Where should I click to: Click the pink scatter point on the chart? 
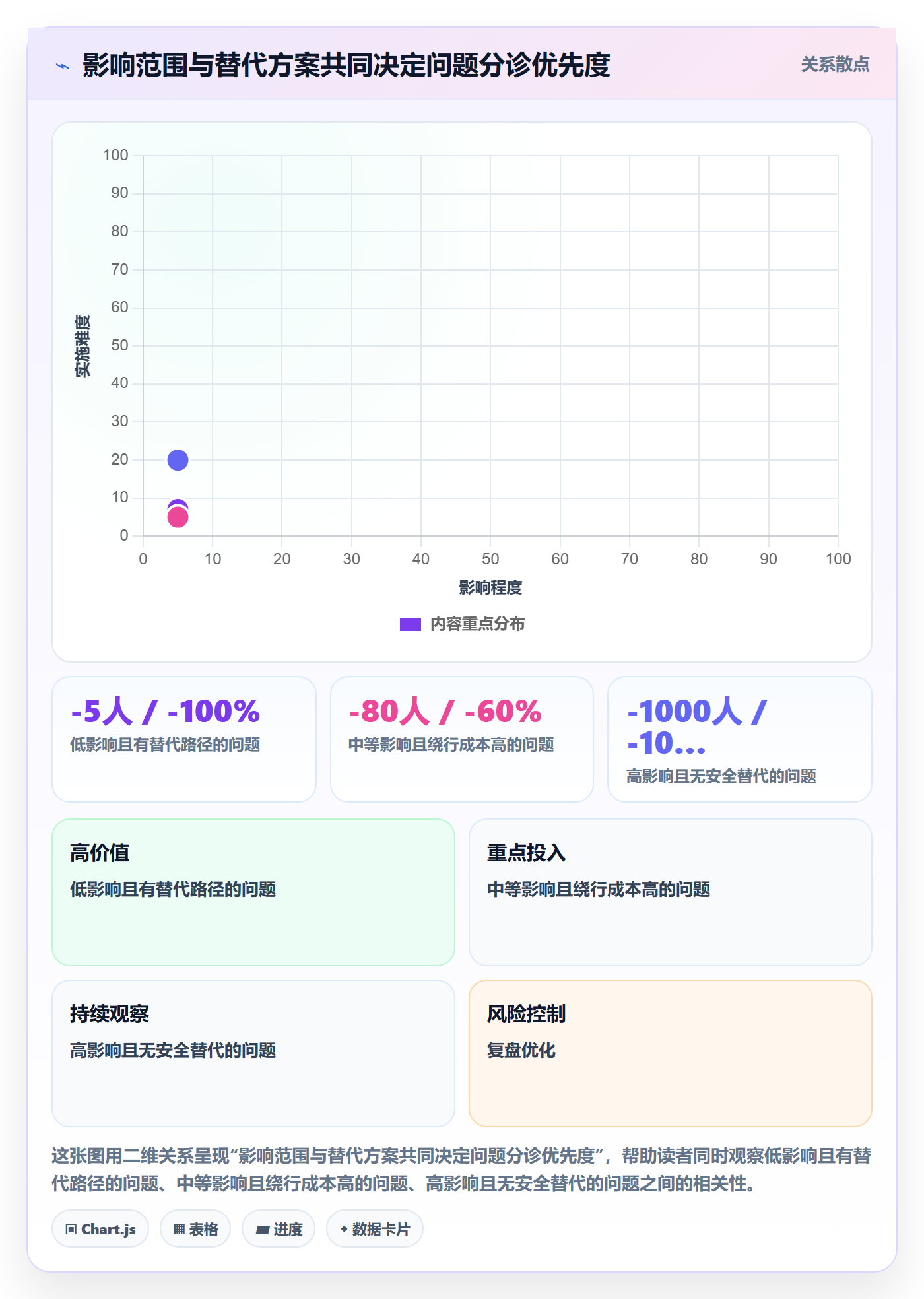pyautogui.click(x=178, y=517)
